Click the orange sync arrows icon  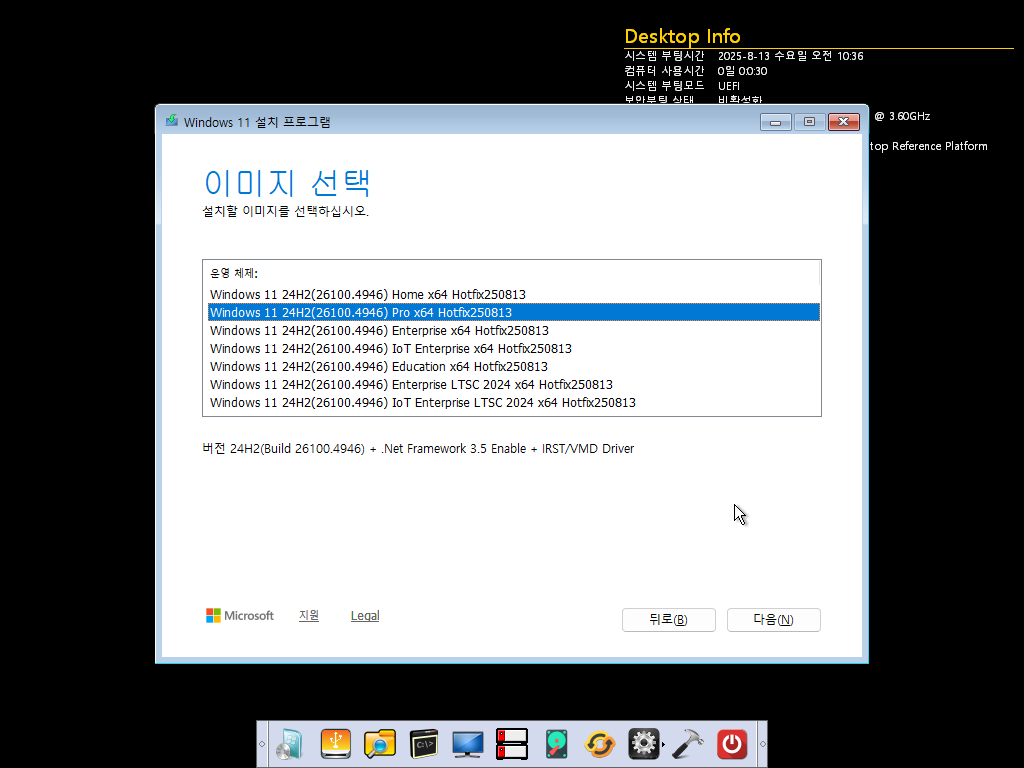(x=600, y=744)
